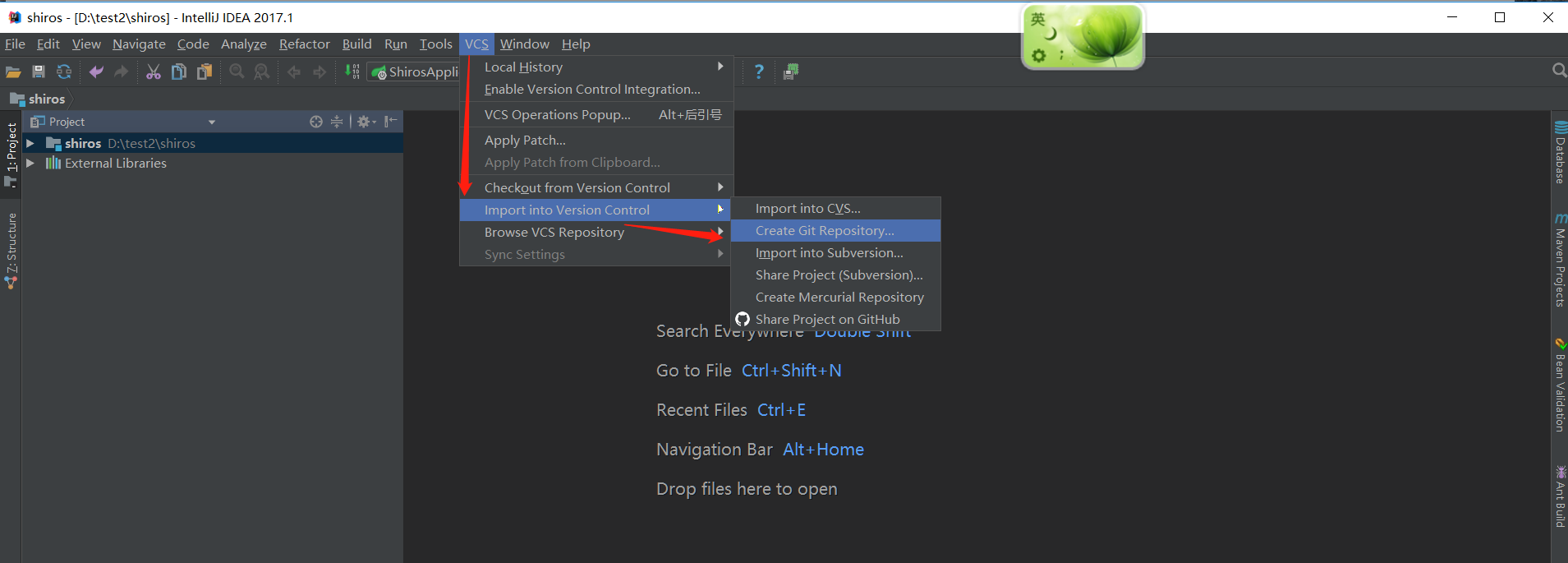Open the Analyze menu

point(244,44)
